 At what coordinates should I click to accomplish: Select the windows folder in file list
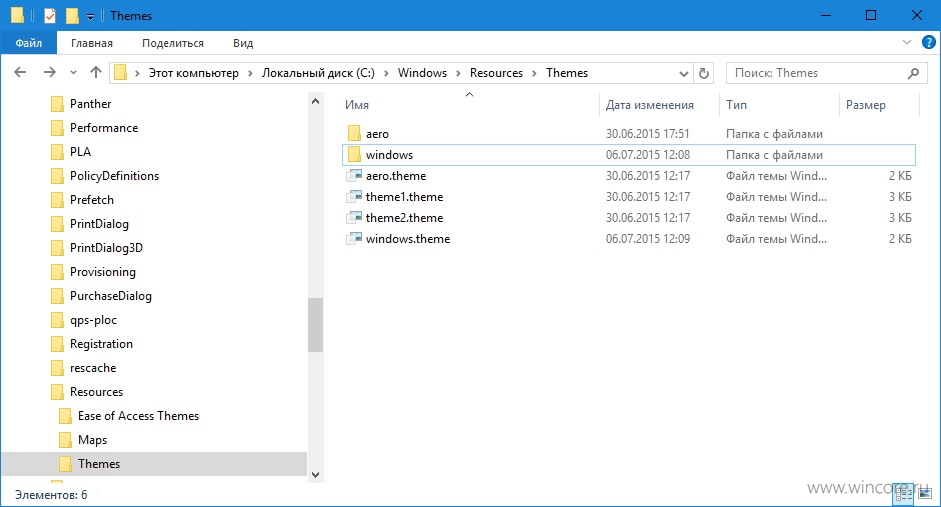628,155
